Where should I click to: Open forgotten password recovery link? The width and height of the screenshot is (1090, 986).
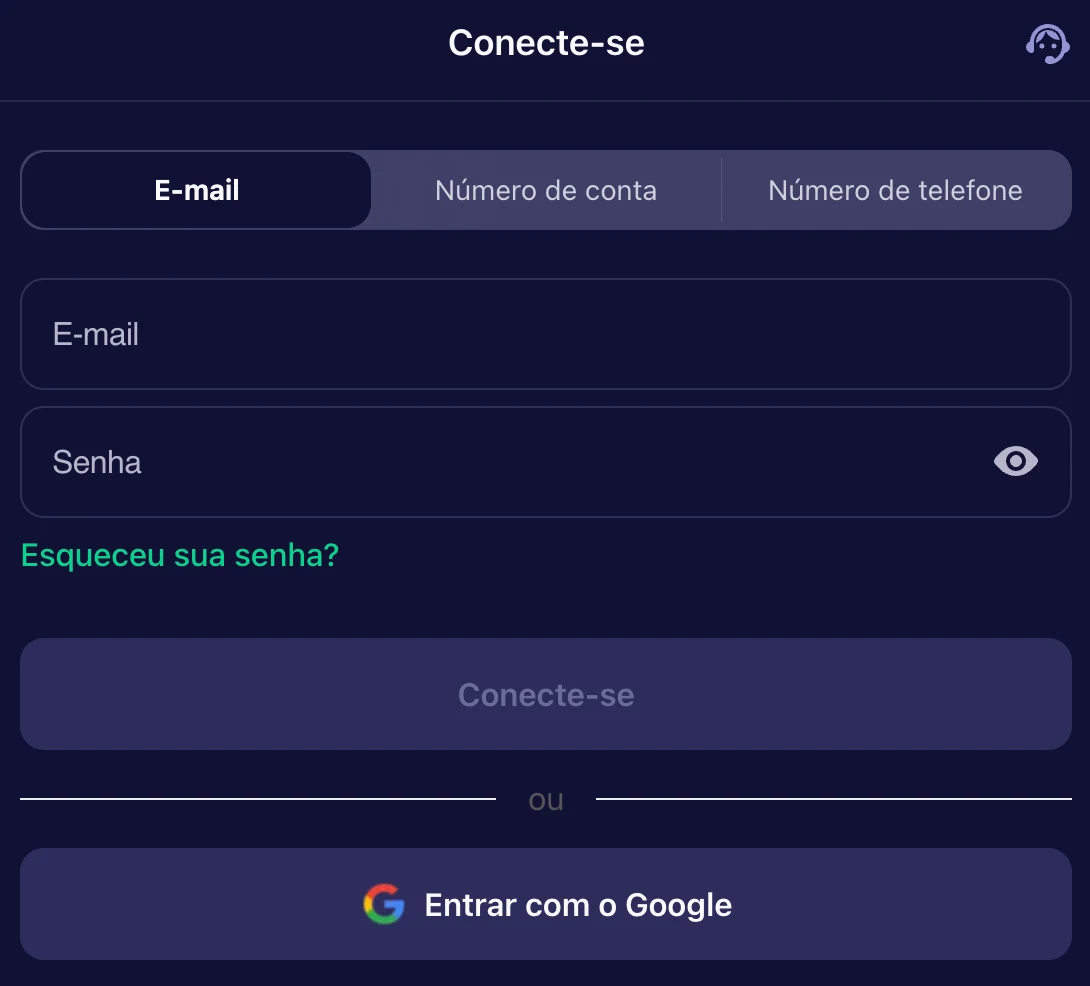point(180,556)
